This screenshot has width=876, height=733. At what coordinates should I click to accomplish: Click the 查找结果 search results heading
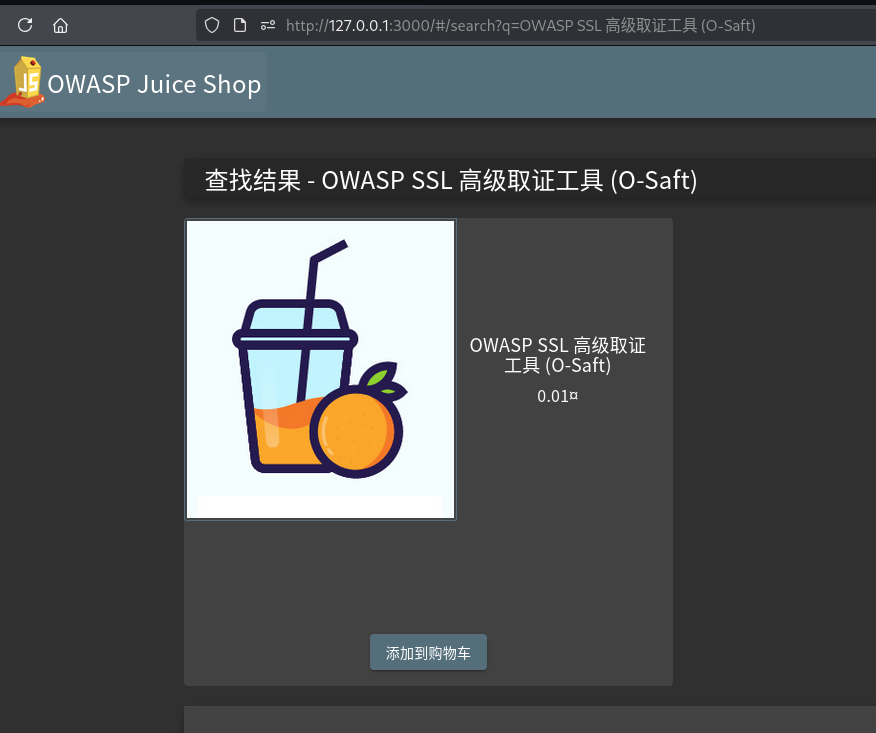[451, 180]
